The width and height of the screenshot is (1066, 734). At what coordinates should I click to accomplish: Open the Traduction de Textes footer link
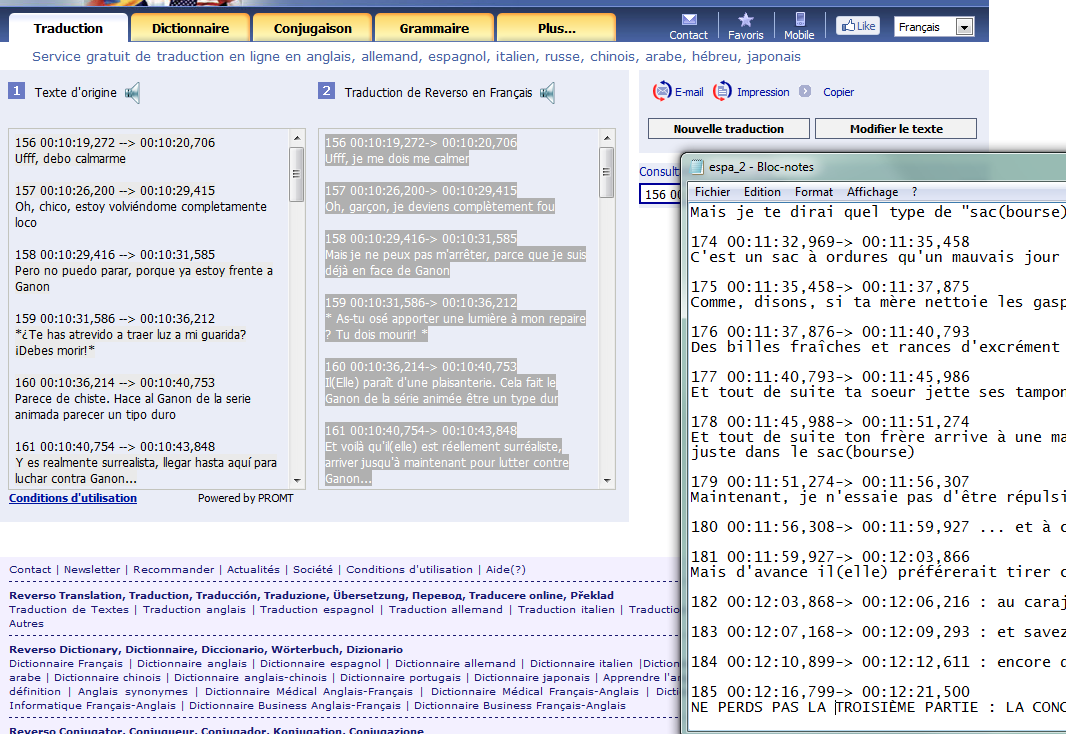[69, 610]
